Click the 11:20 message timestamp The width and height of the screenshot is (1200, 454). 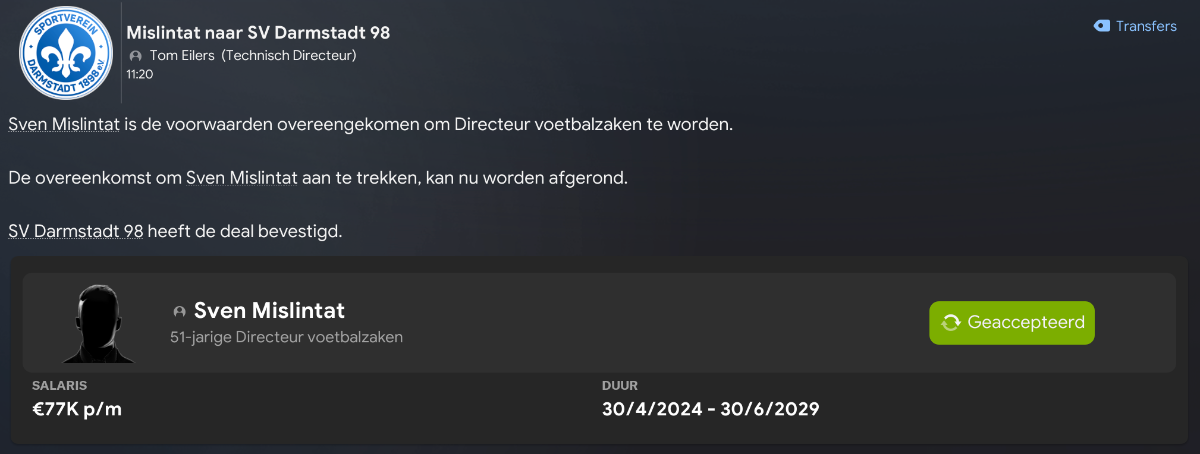[140, 74]
